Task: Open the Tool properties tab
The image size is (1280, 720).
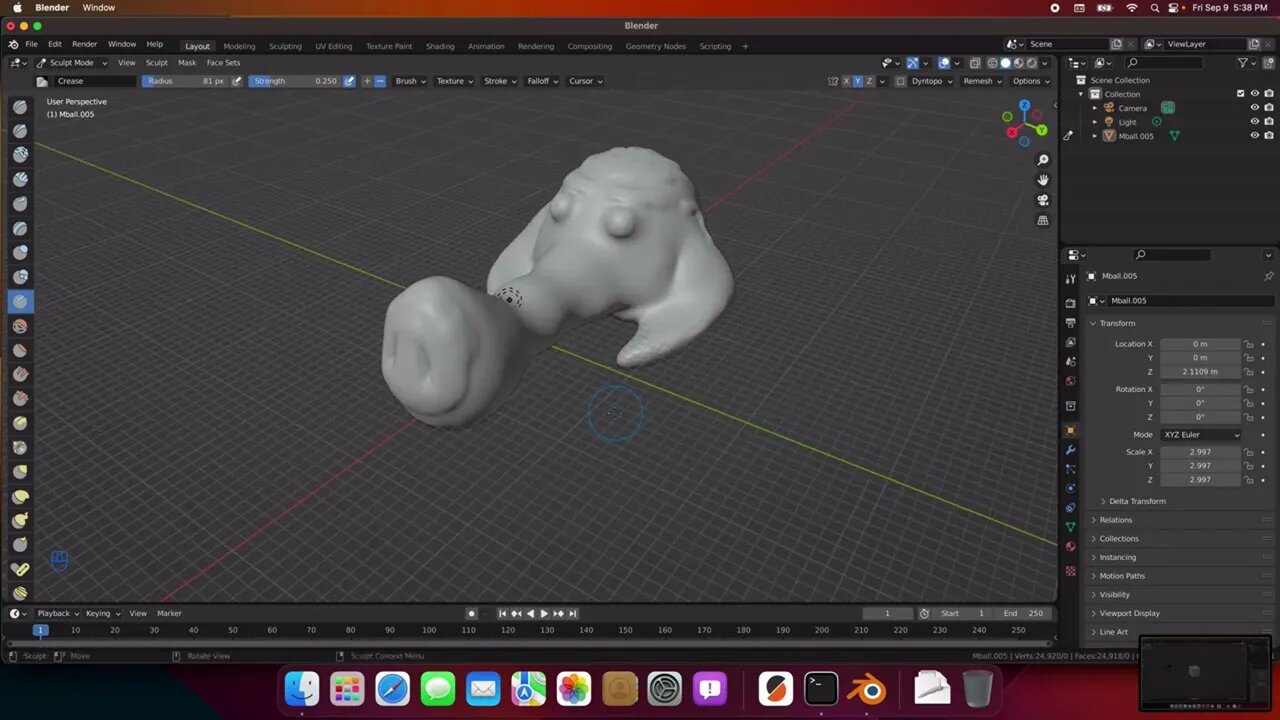Action: [1071, 279]
